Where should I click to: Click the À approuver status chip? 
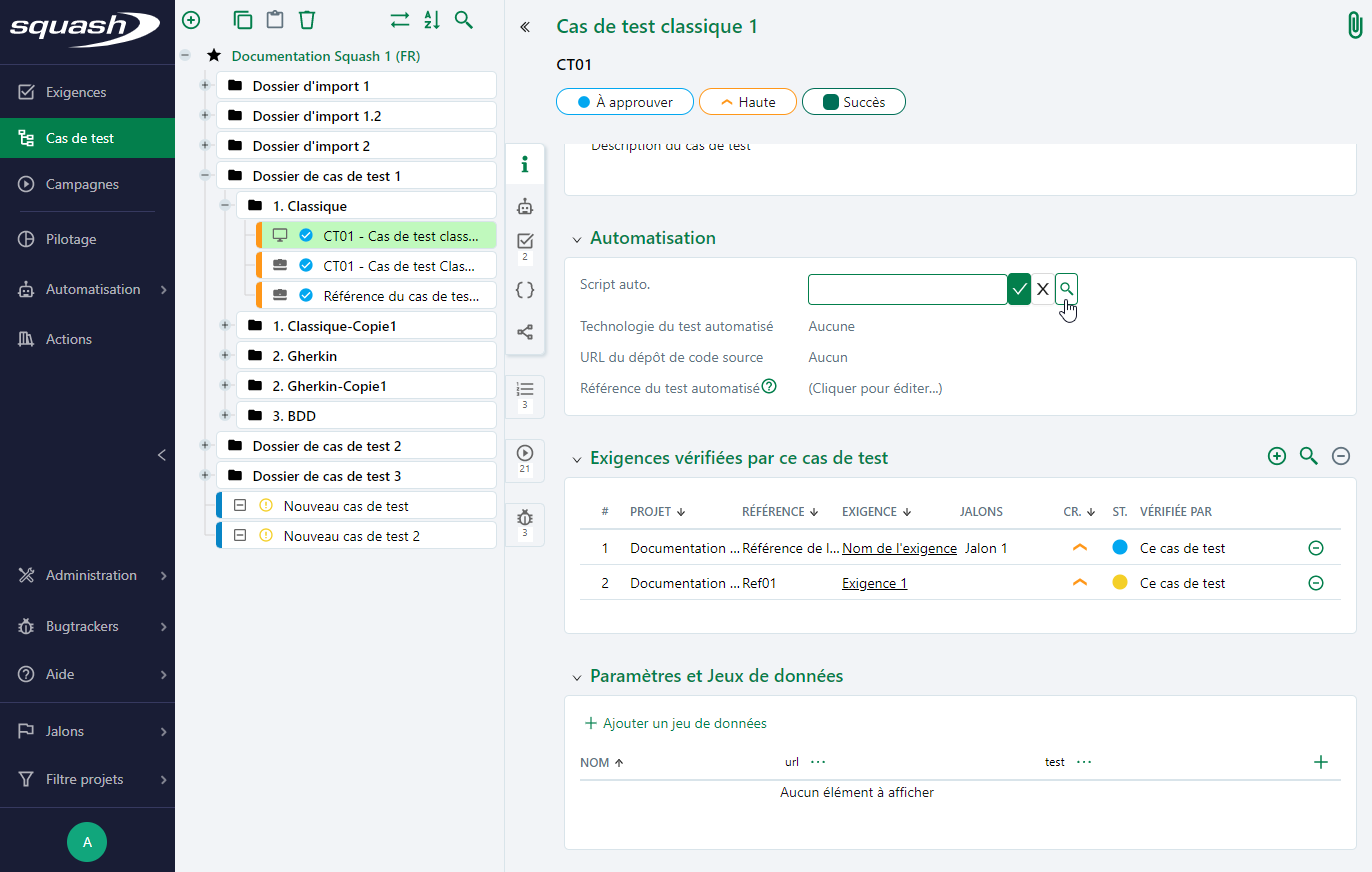coord(624,101)
